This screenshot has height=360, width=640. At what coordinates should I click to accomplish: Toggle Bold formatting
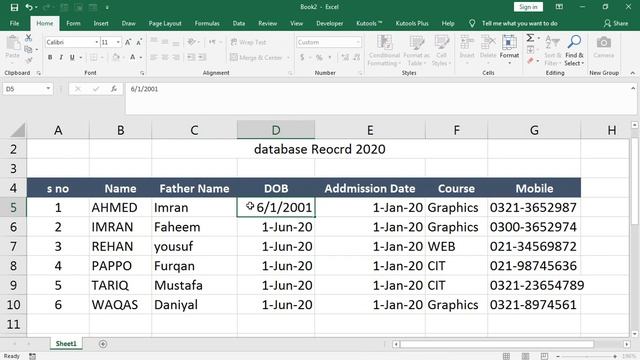pyautogui.click(x=50, y=58)
